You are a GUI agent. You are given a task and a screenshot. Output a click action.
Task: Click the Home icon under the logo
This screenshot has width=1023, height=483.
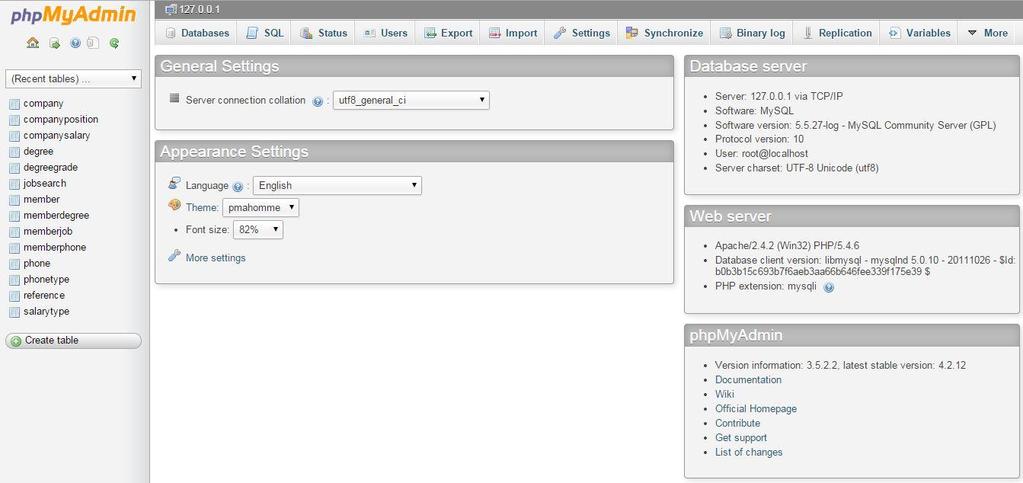click(33, 43)
